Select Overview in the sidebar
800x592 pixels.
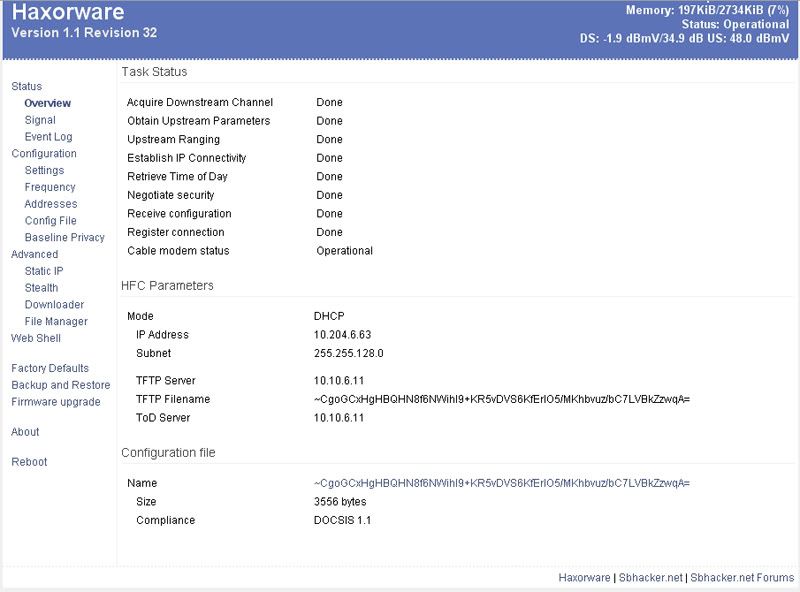coord(47,103)
